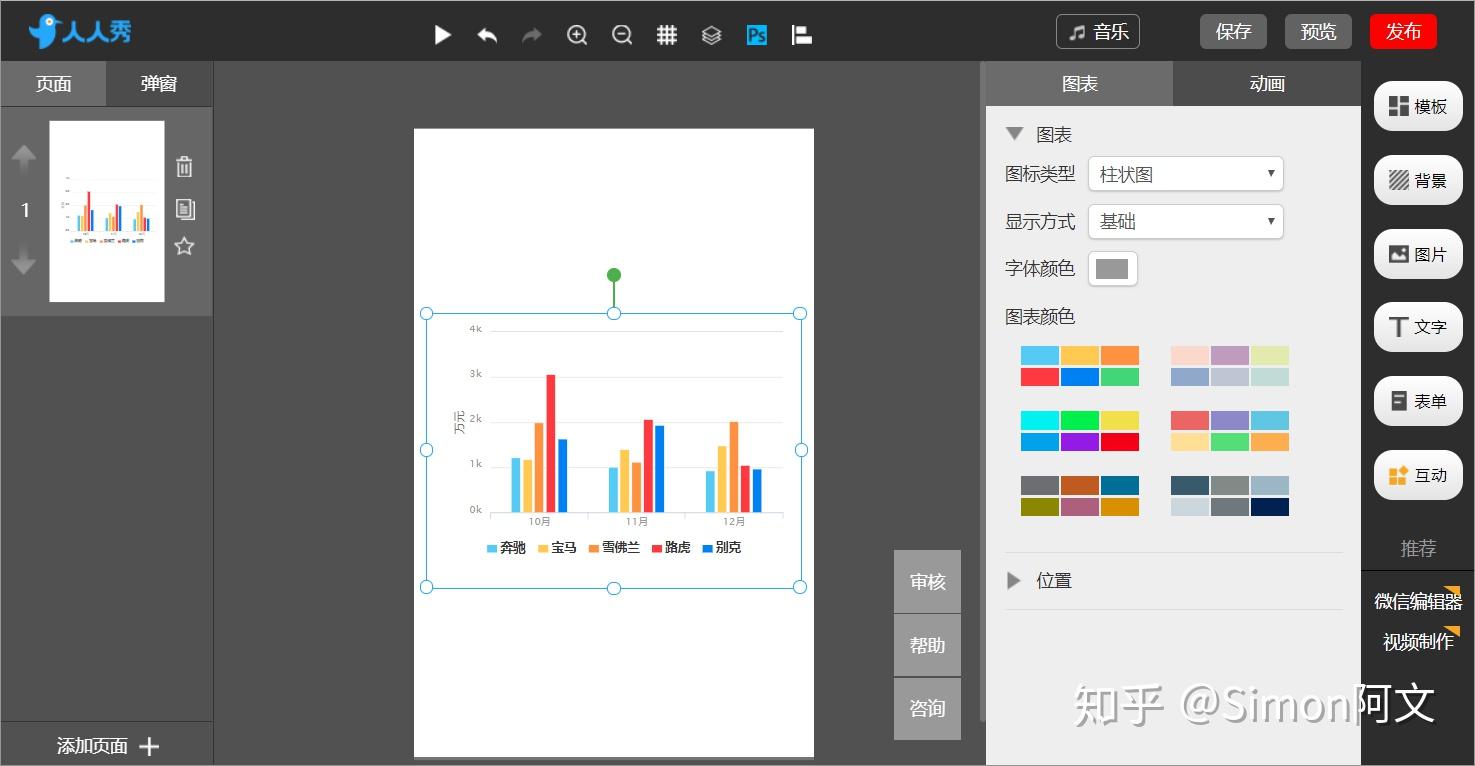Image resolution: width=1475 pixels, height=766 pixels.
Task: Open the 视频制作 link
Action: [1417, 641]
